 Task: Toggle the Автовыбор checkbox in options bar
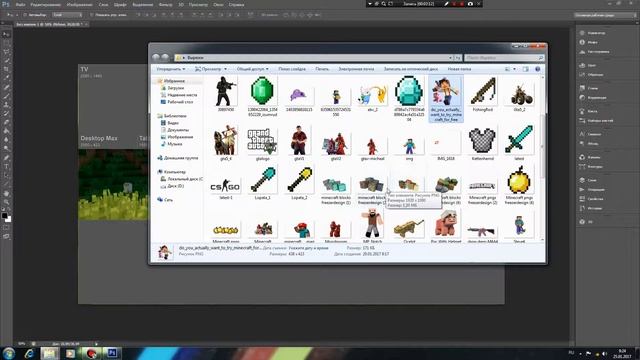pyautogui.click(x=25, y=15)
